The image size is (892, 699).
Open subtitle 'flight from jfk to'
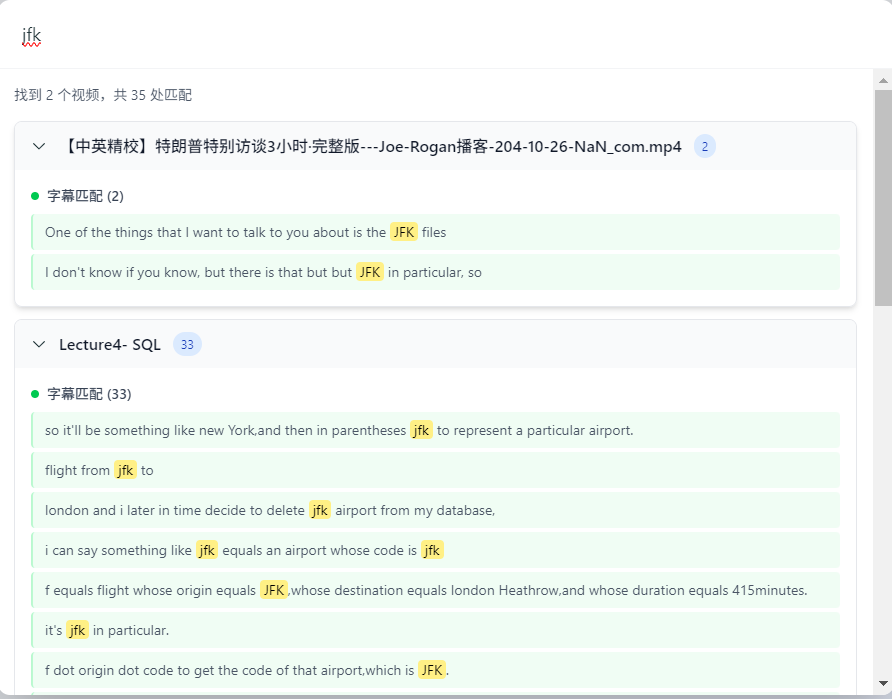click(x=436, y=470)
